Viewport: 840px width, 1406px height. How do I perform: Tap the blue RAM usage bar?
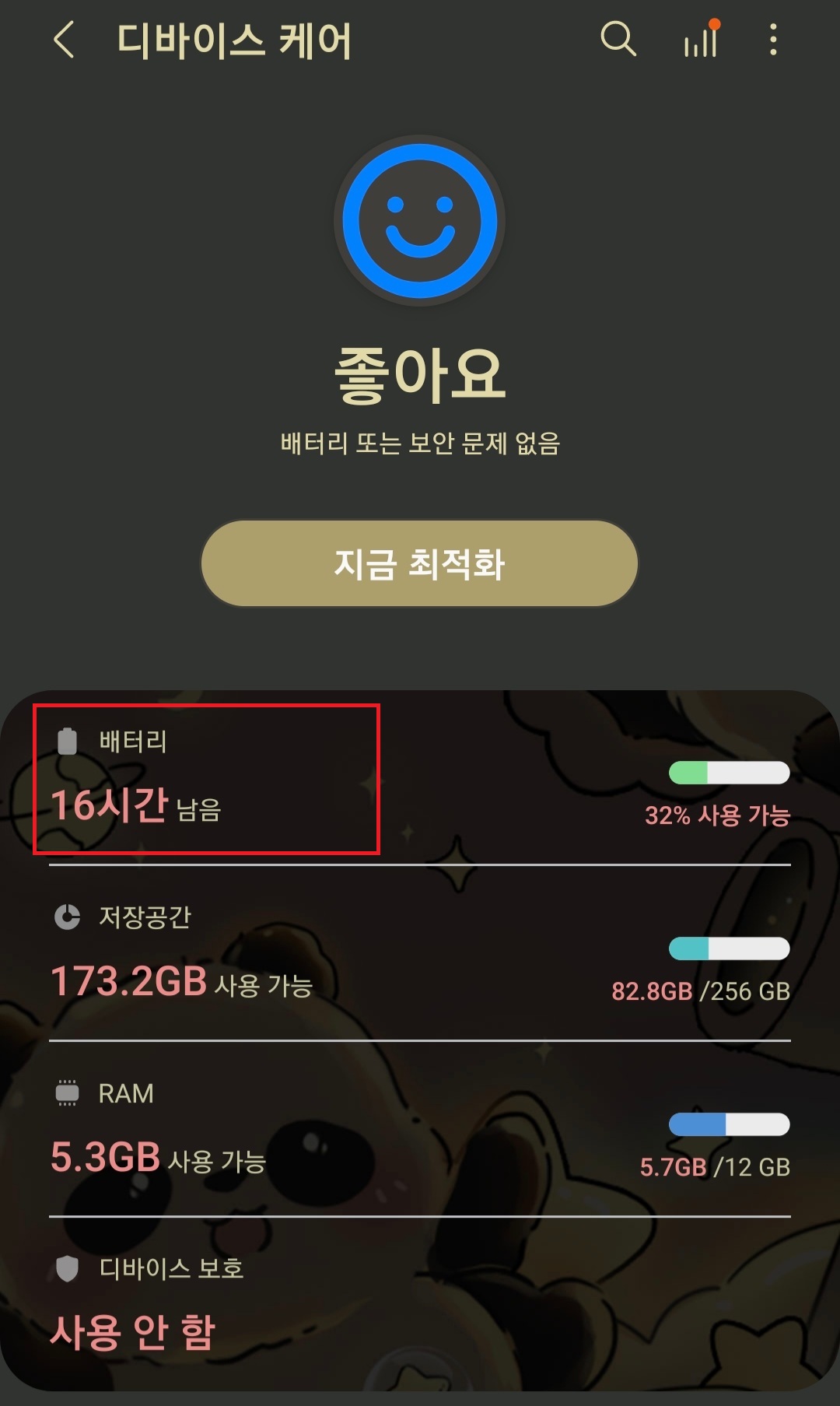730,1124
